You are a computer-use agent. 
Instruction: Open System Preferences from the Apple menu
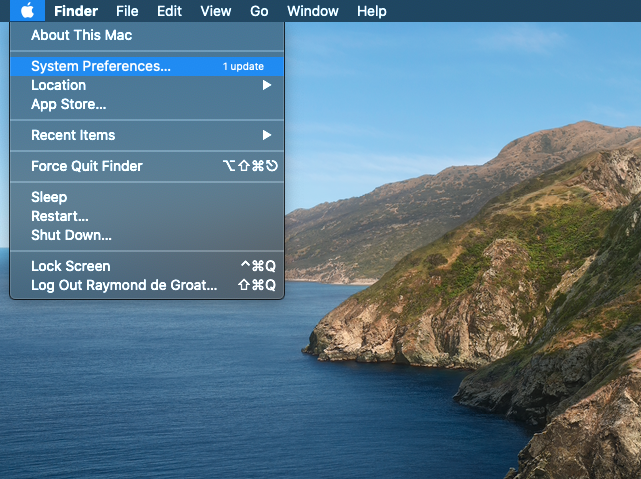[100, 66]
